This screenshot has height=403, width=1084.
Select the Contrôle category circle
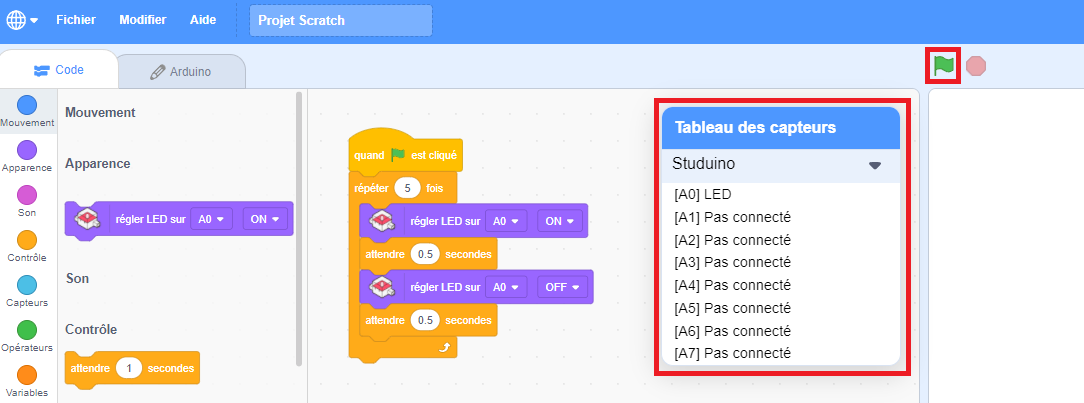[x=27, y=240]
